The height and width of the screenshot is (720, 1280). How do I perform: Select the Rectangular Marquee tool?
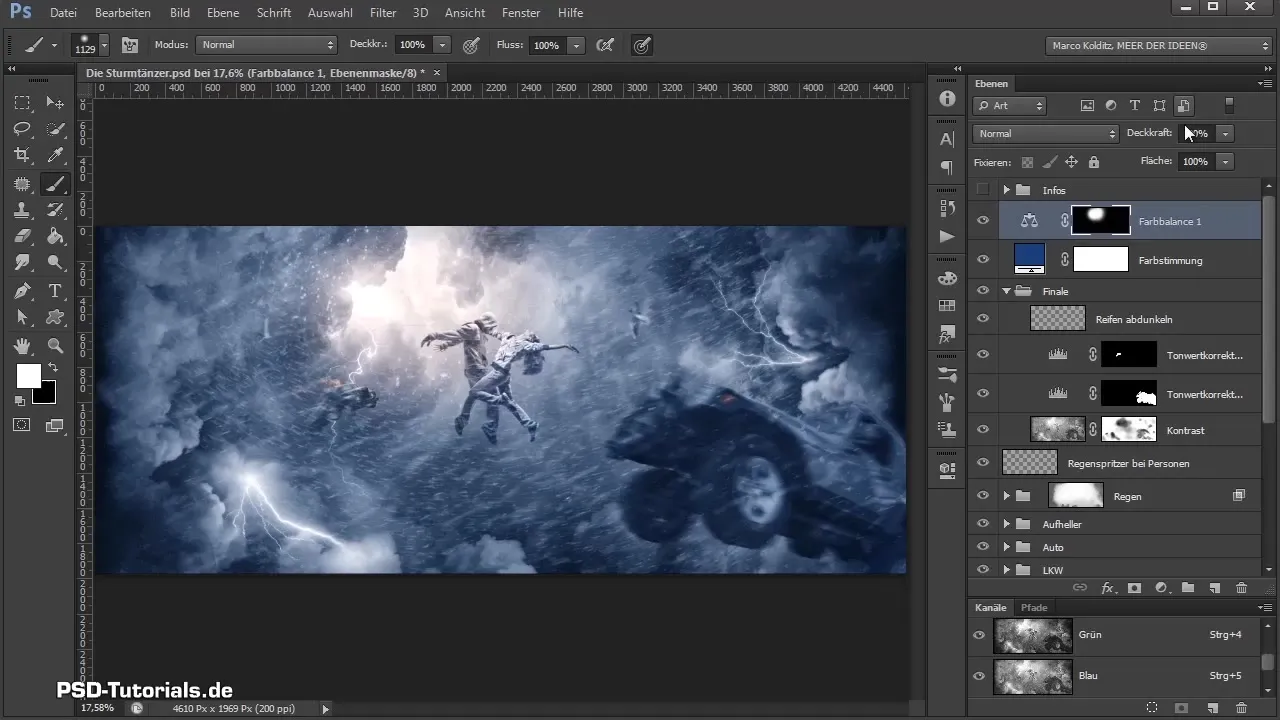[x=22, y=103]
